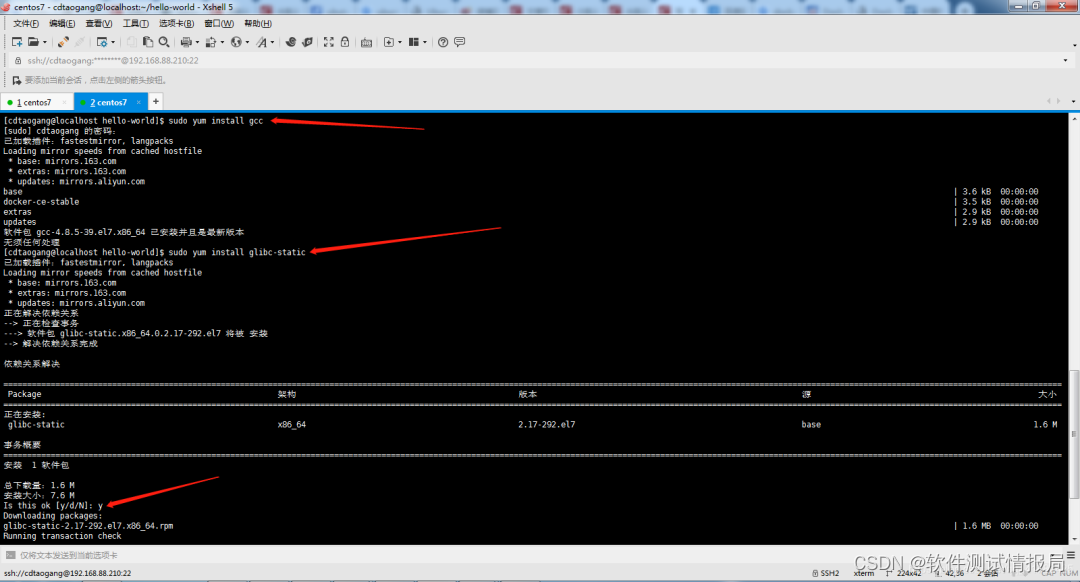The image size is (1080, 582).
Task: Click the lock screen toolbar icon
Action: (x=345, y=42)
